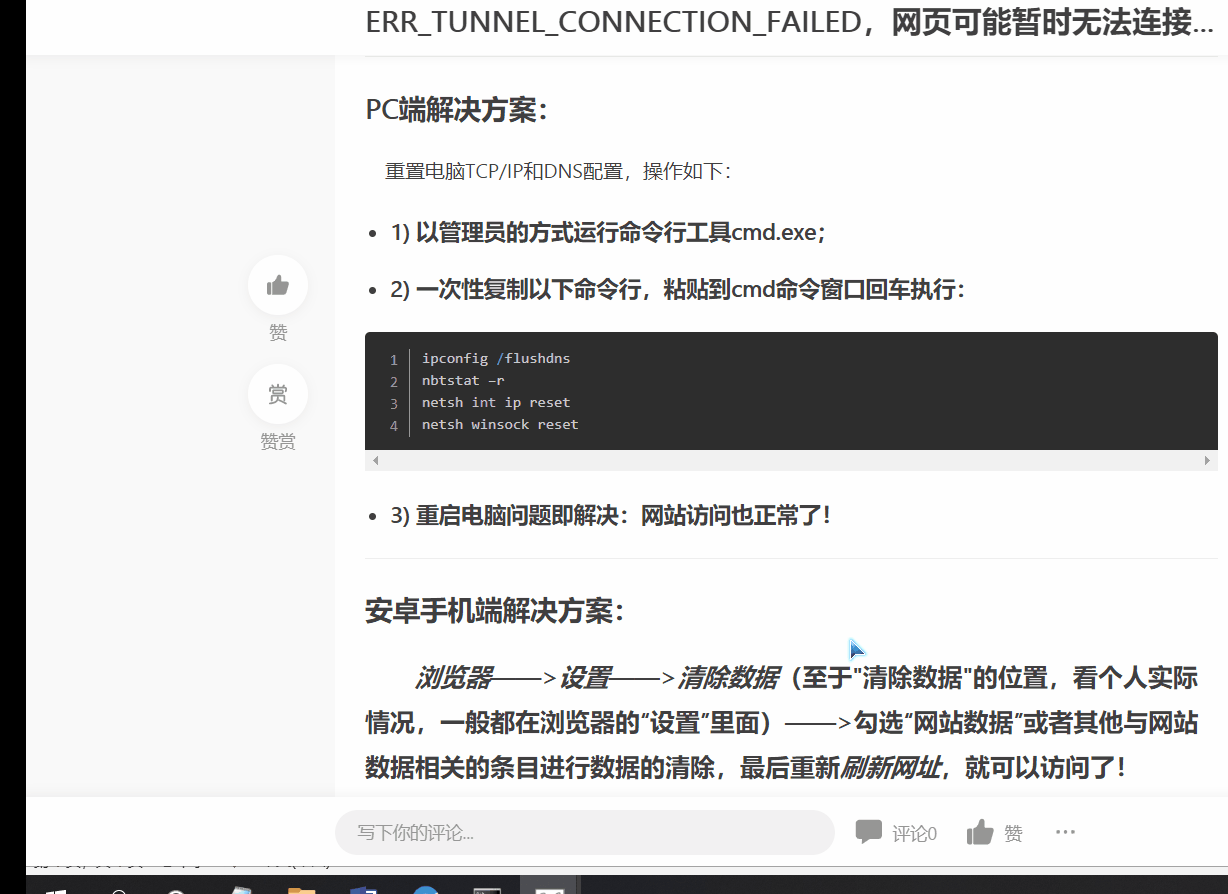Open the Command Prompt taskbar icon
The image size is (1228, 894).
pyautogui.click(x=487, y=890)
